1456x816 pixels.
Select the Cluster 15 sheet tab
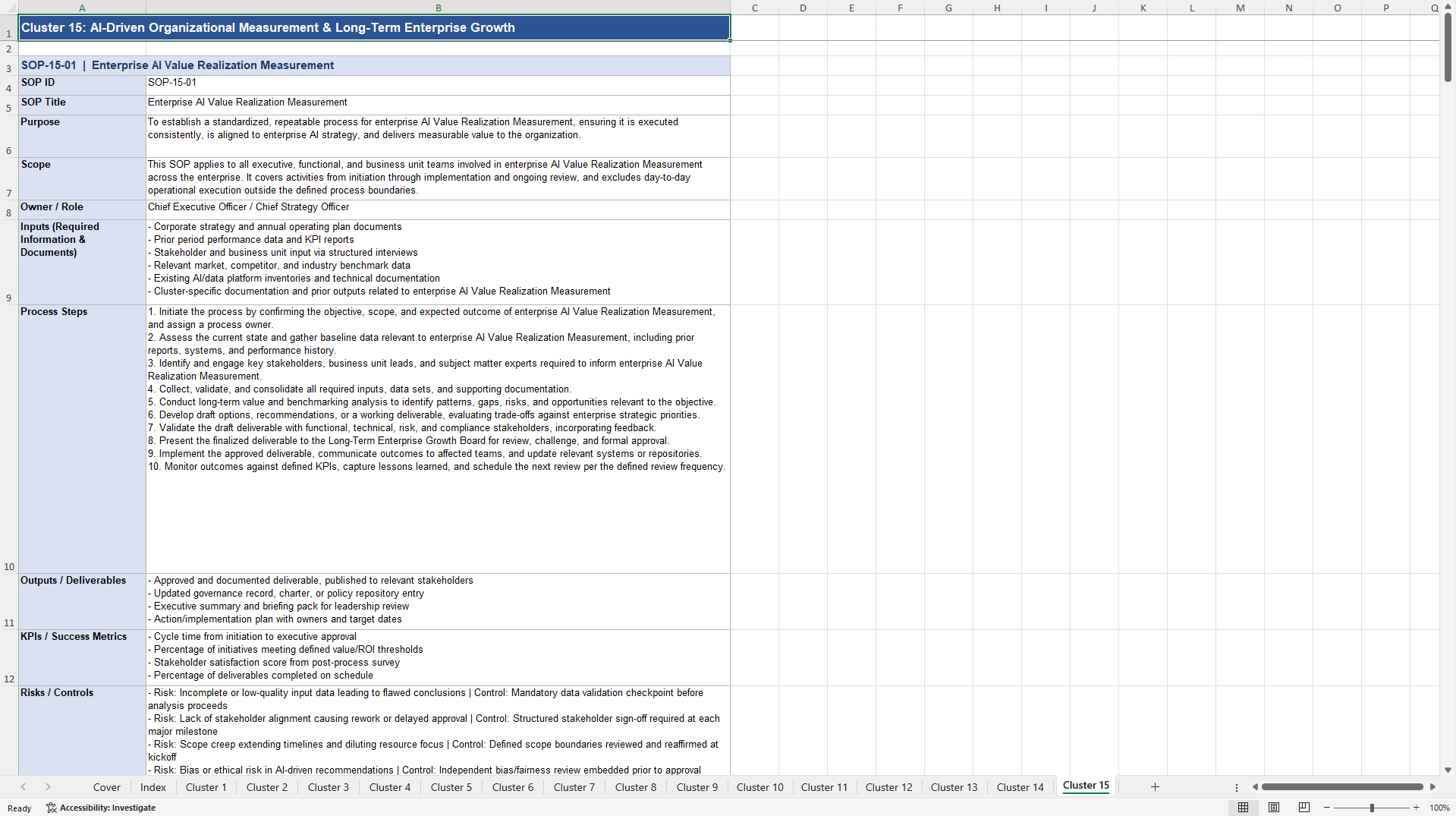tap(1086, 786)
